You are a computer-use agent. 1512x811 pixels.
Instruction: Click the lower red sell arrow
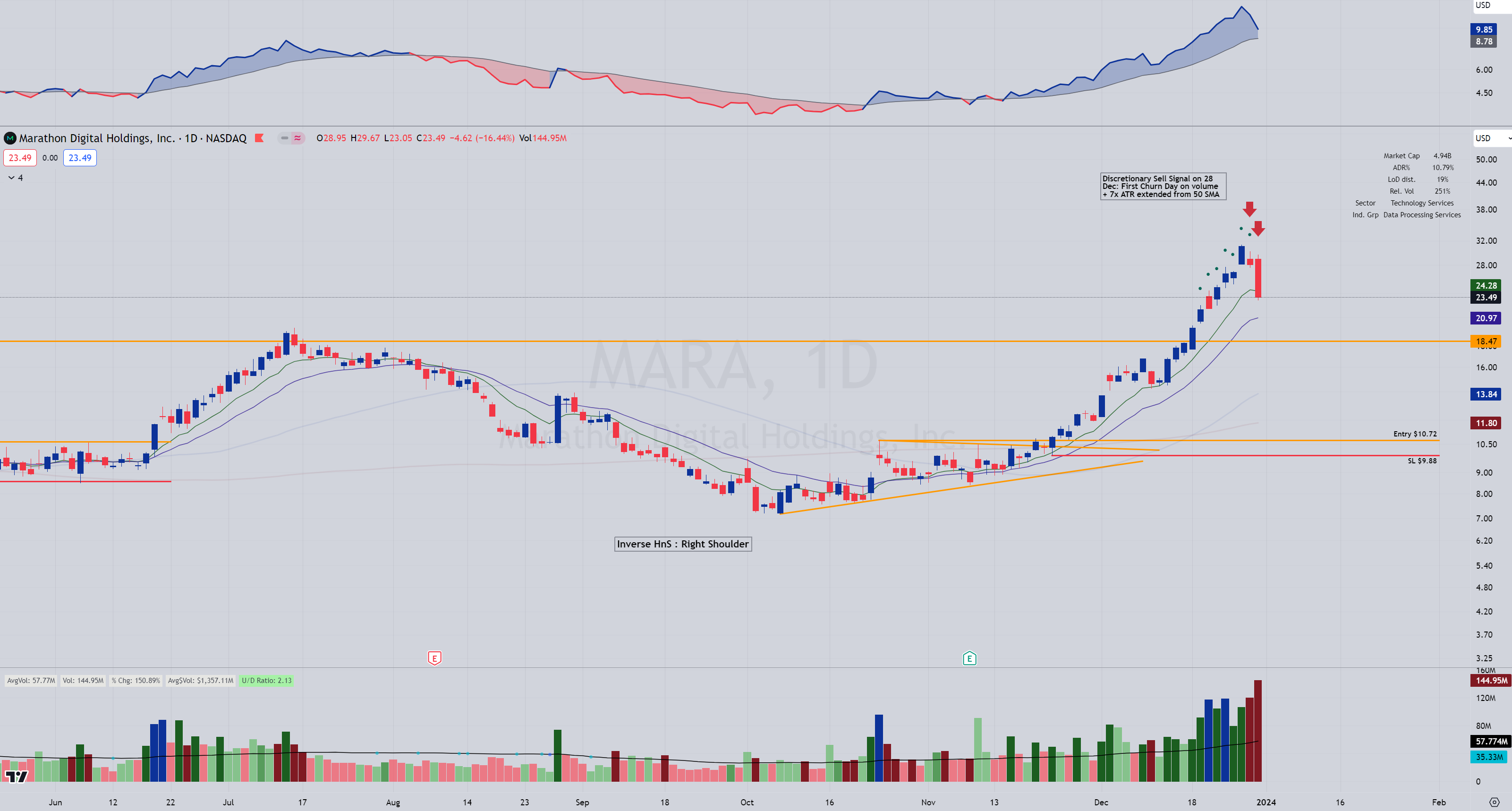pyautogui.click(x=1258, y=228)
